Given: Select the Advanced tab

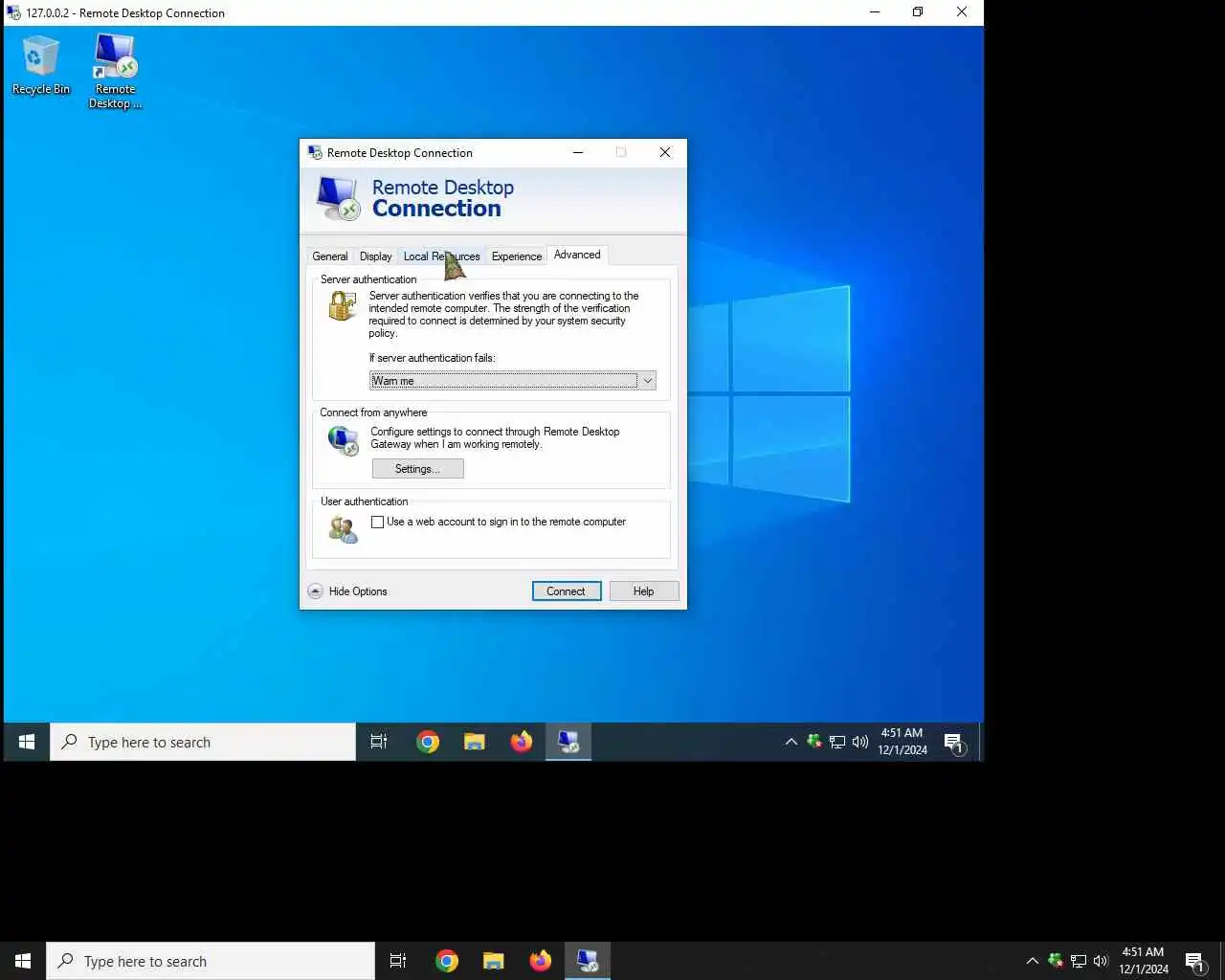Looking at the screenshot, I should (x=577, y=255).
